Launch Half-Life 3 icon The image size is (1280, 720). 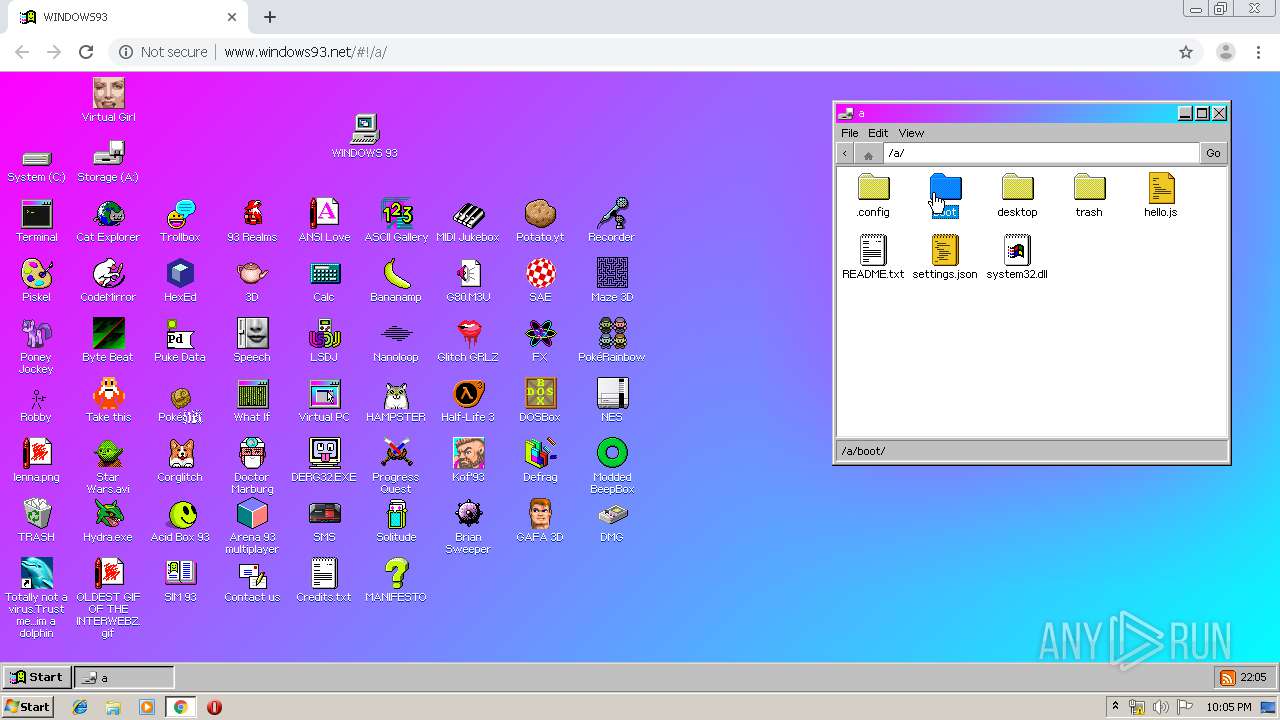(468, 401)
